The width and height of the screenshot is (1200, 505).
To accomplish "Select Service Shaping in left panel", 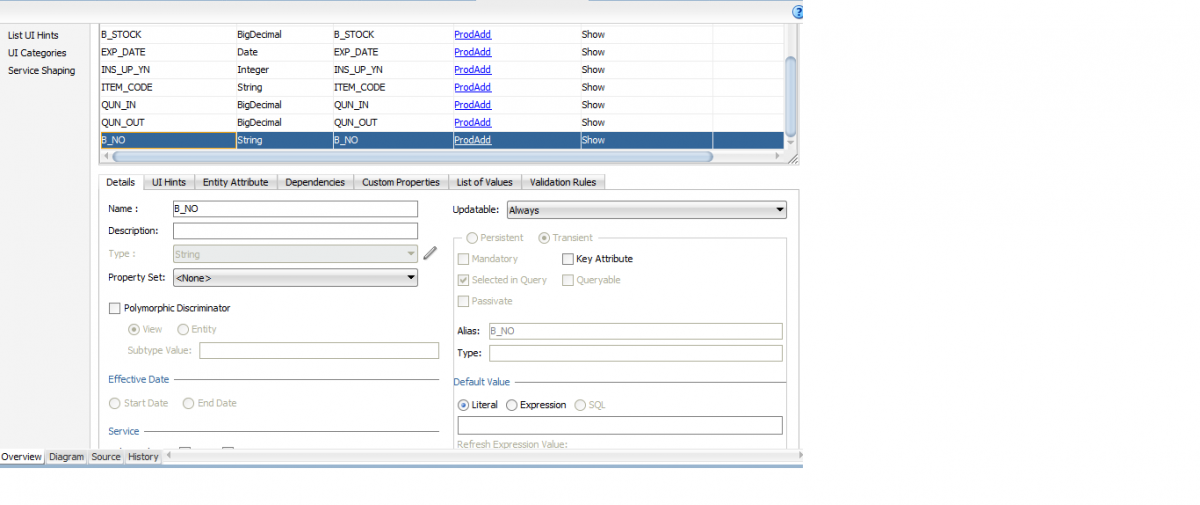I will pyautogui.click(x=41, y=71).
